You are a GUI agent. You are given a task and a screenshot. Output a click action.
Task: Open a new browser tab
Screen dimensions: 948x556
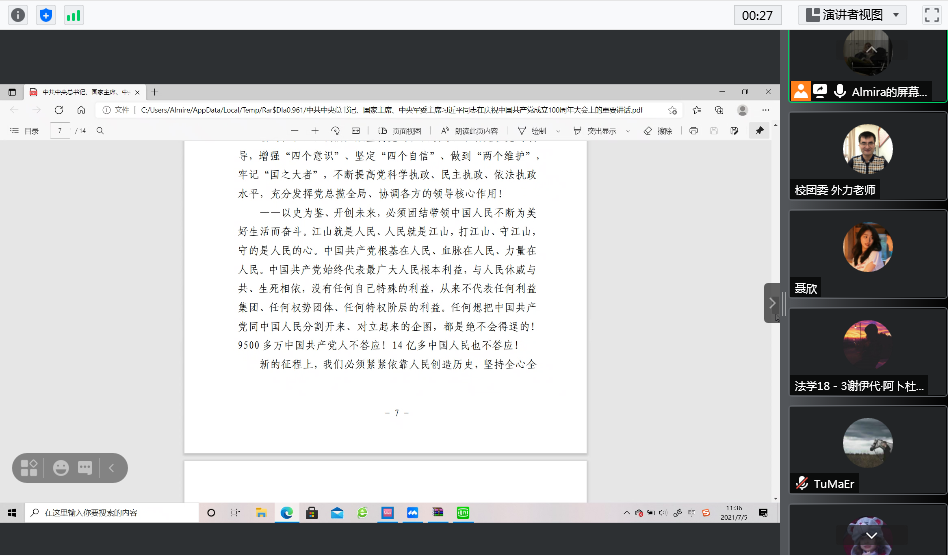pos(154,91)
